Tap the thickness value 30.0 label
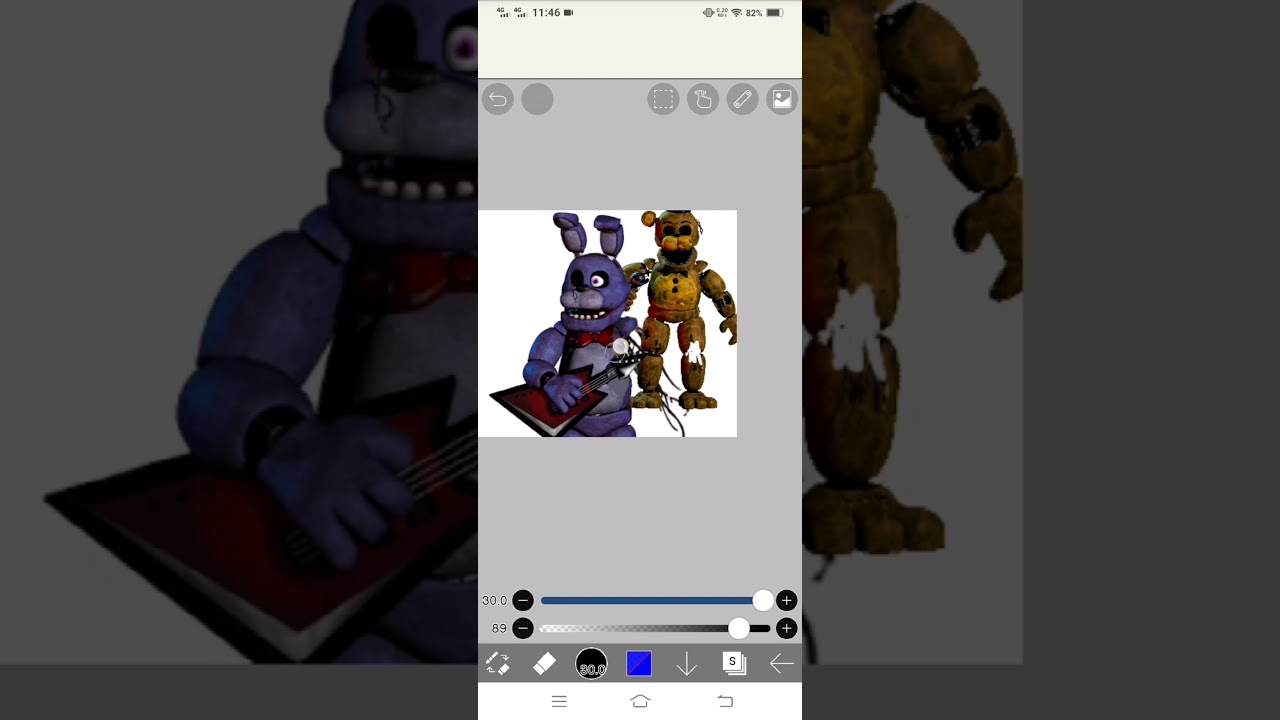Screen dimensions: 1280x720 [x=494, y=601]
